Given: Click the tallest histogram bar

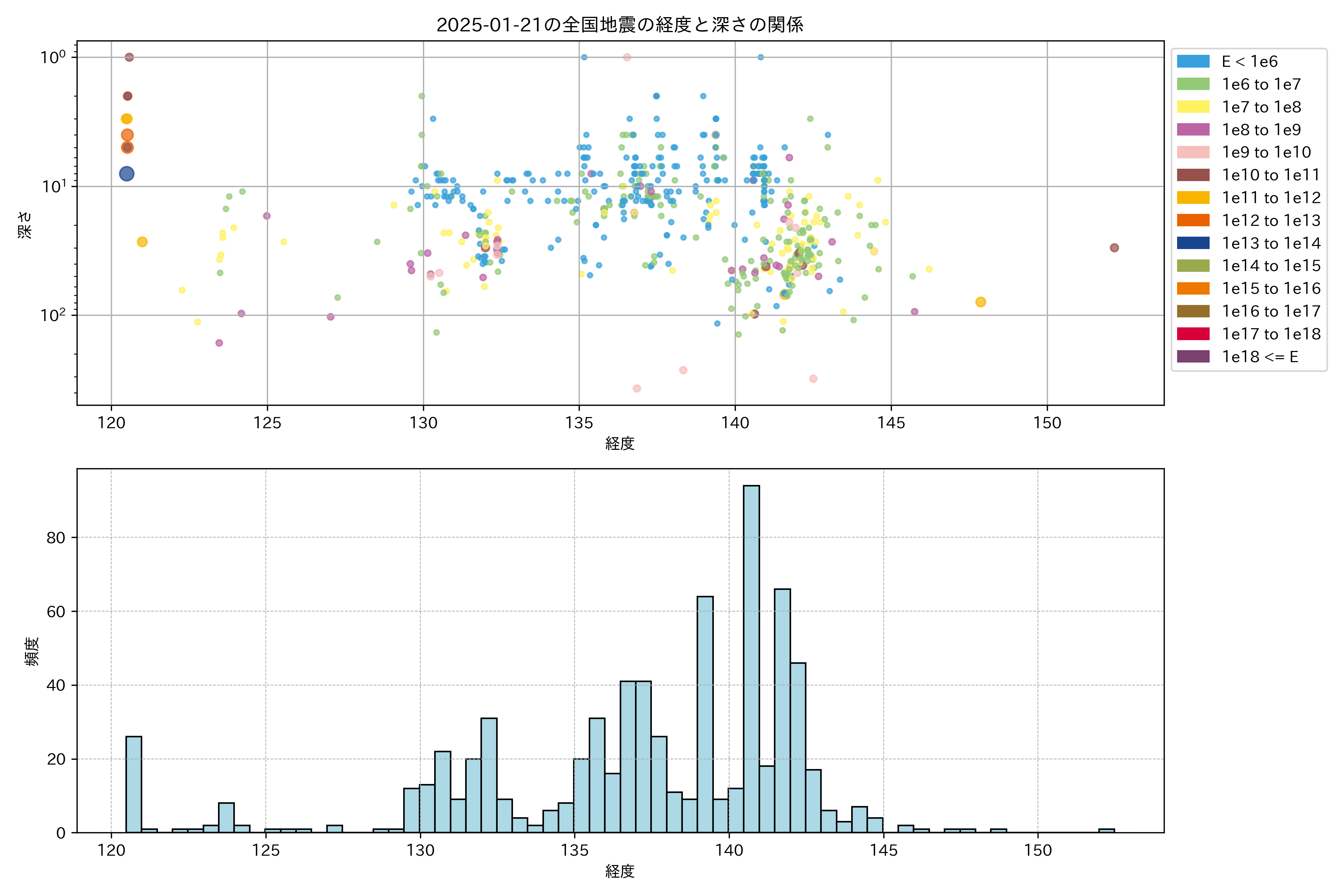Looking at the screenshot, I should click(751, 657).
